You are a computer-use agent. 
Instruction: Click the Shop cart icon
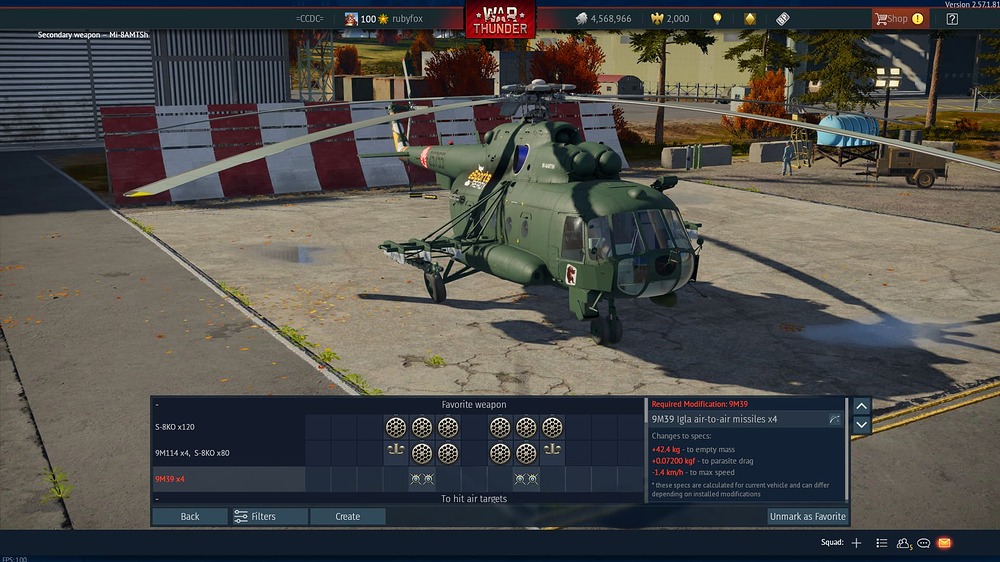tap(881, 18)
